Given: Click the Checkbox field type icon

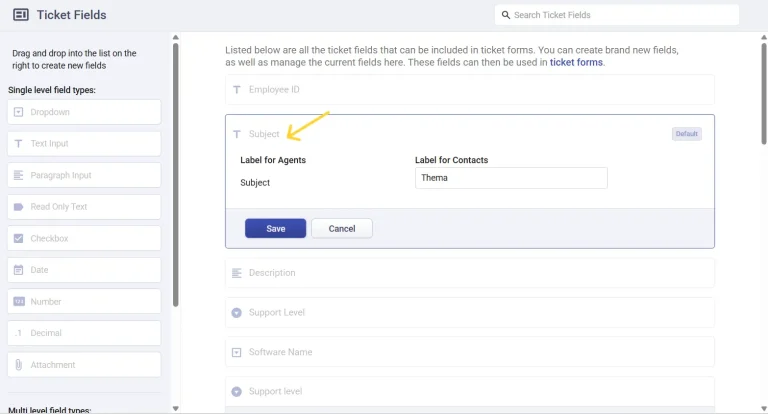Looking at the screenshot, I should [x=19, y=239].
